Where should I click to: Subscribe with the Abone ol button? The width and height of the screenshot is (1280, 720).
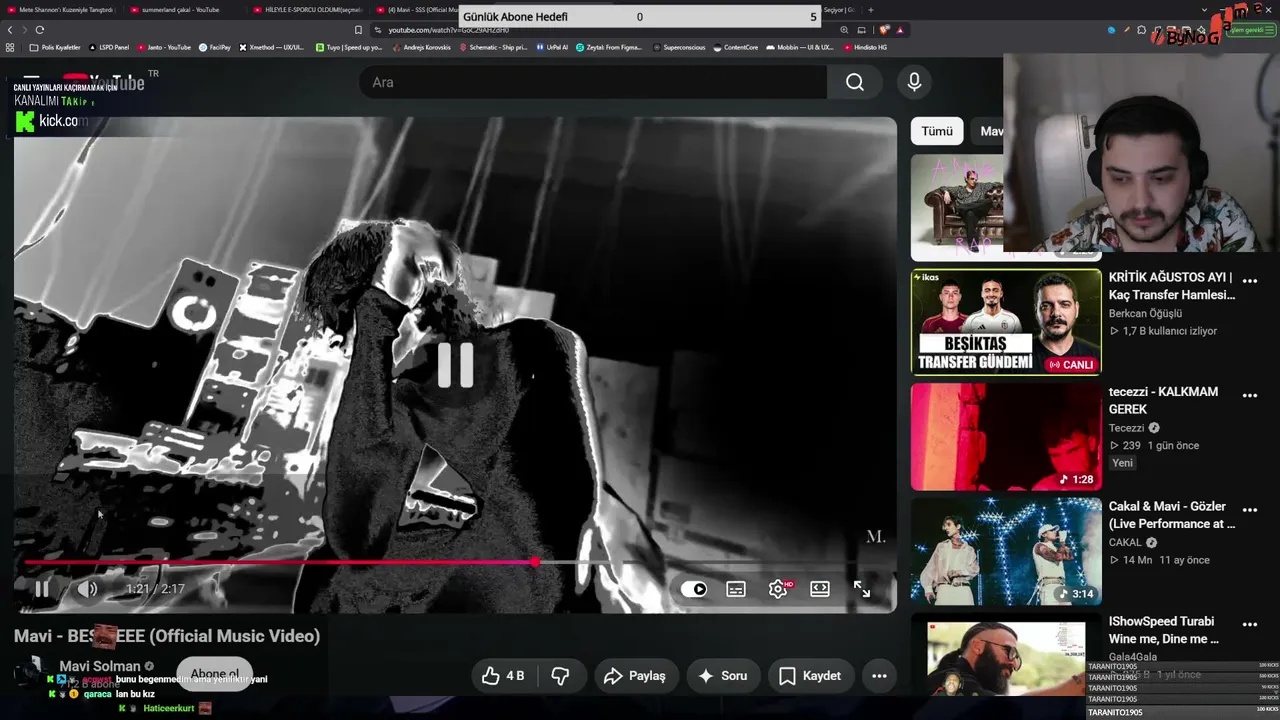click(x=215, y=674)
